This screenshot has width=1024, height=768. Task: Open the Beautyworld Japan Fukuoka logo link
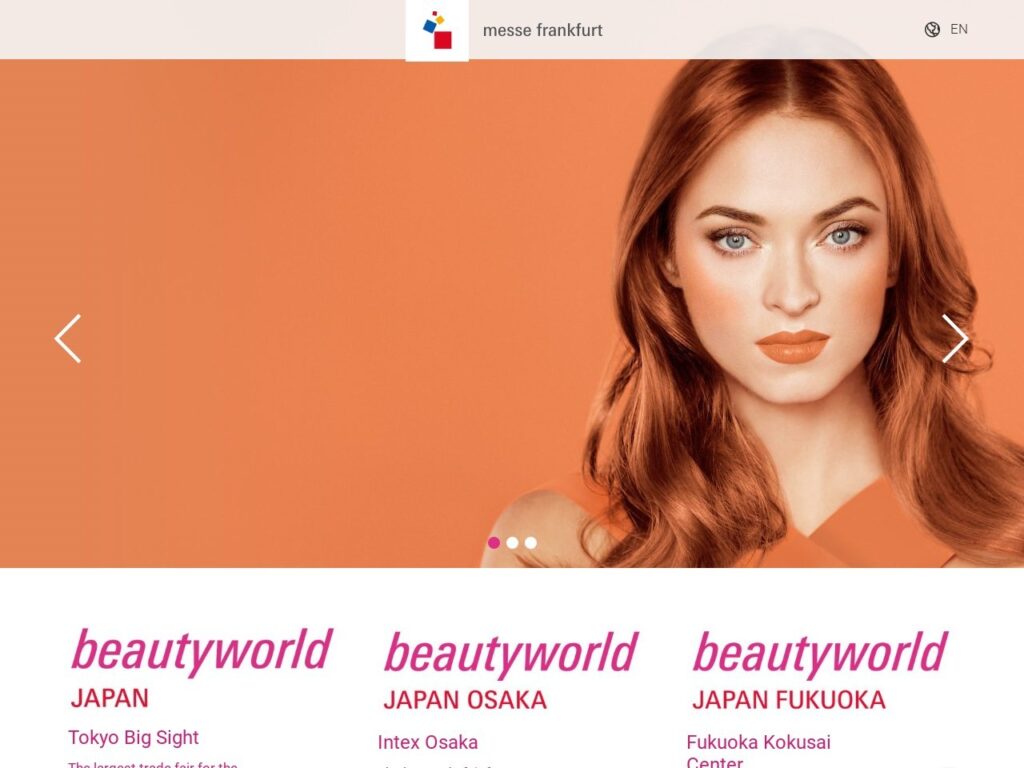coord(820,671)
